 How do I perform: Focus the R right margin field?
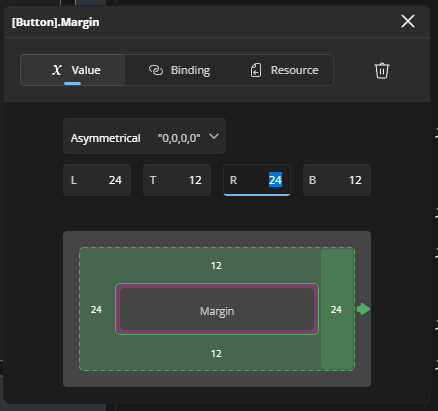click(257, 180)
